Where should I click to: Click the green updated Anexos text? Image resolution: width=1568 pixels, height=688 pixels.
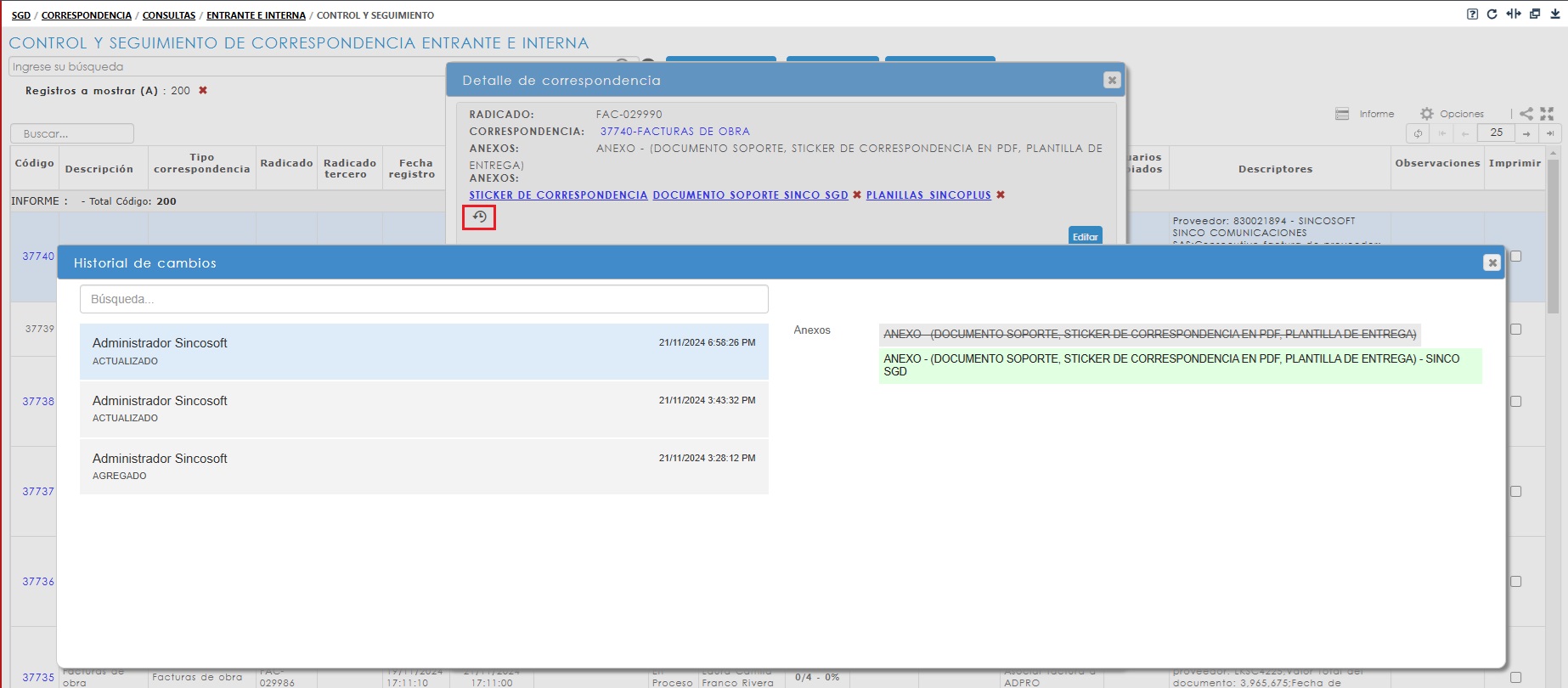(1180, 365)
